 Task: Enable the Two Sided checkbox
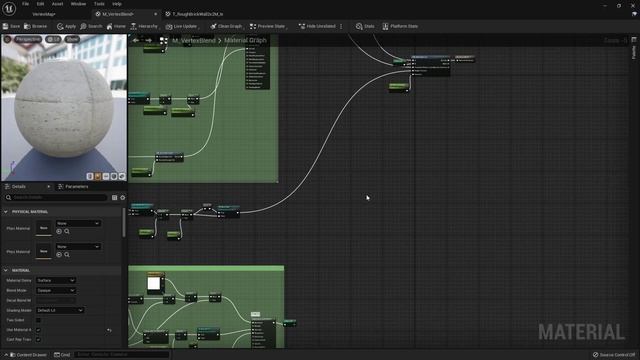coord(38,320)
